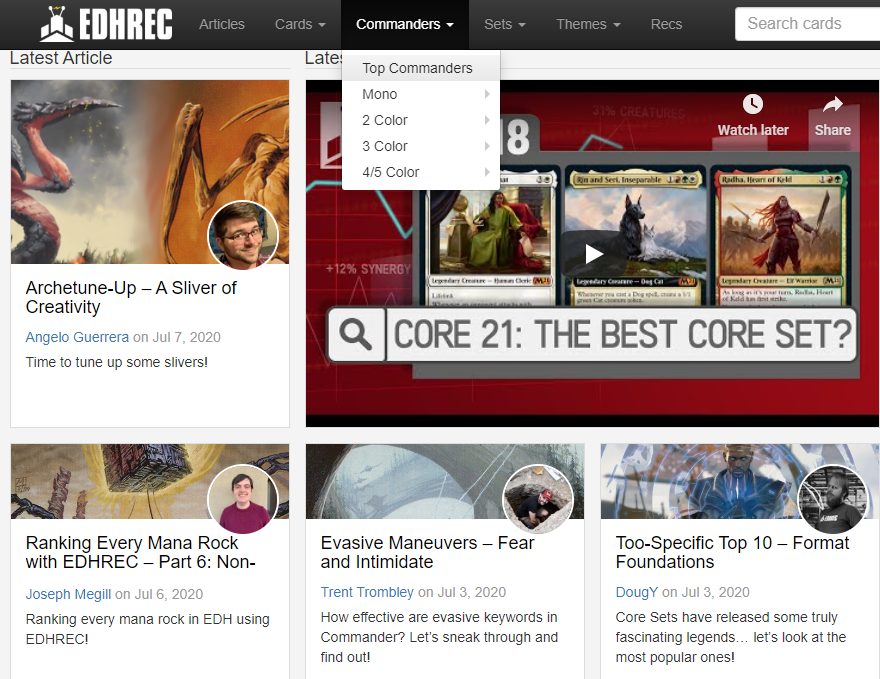Open the Evasive Maneuvers article thumbnail
The image size is (880, 679).
pyautogui.click(x=445, y=481)
